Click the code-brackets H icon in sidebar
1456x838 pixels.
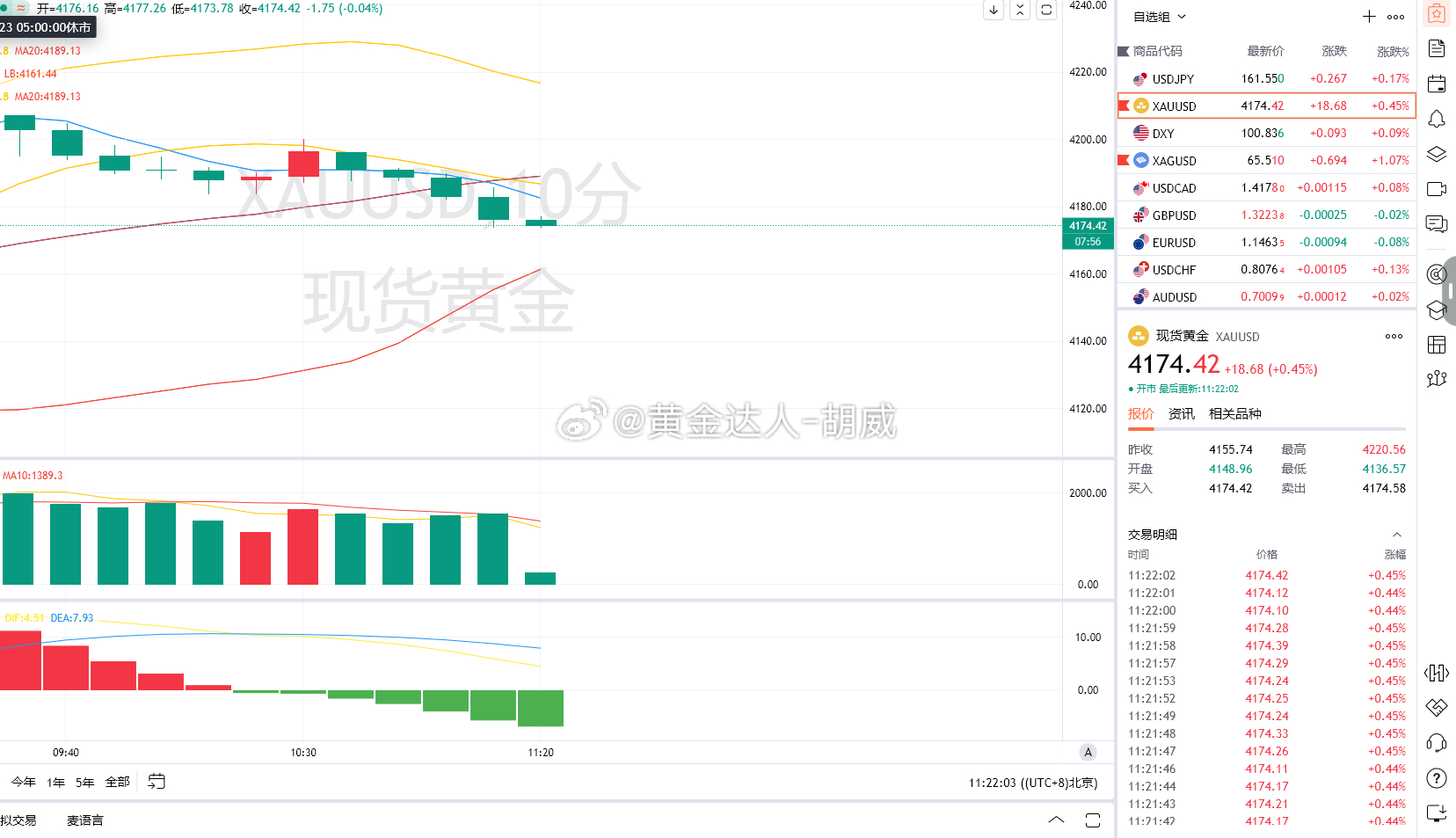click(x=1437, y=674)
